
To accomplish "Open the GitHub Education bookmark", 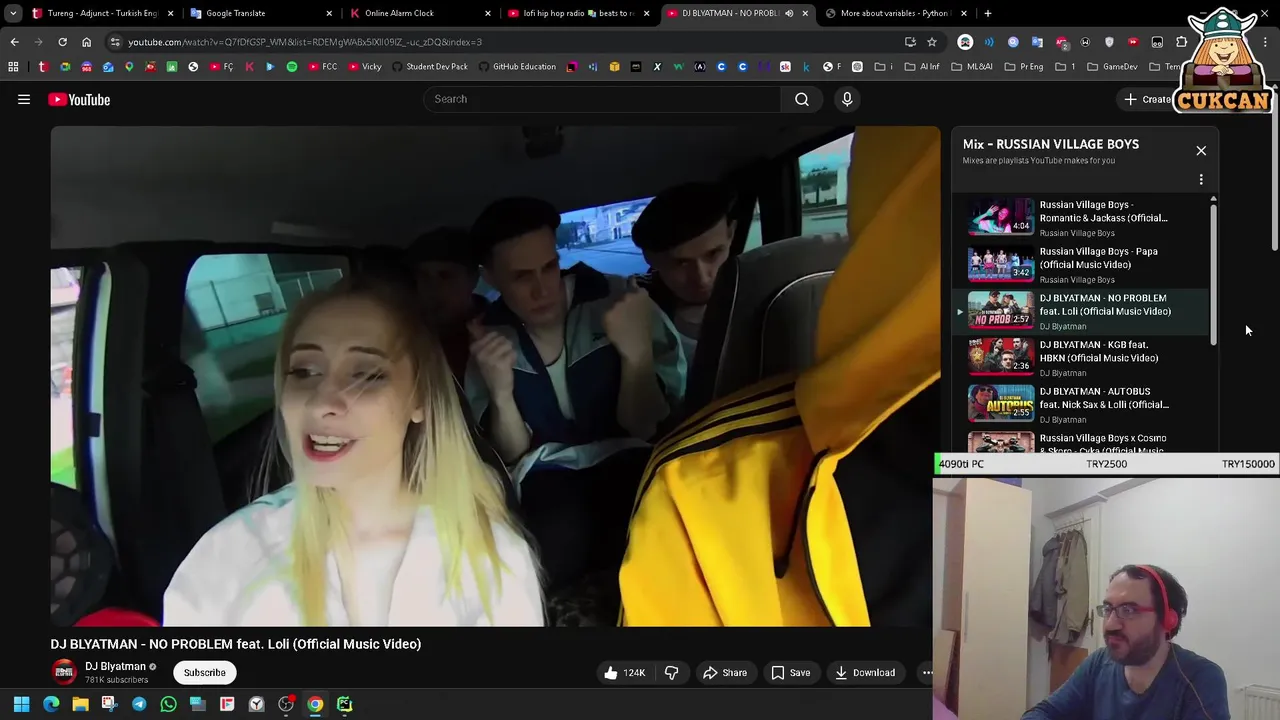I will coord(517,67).
